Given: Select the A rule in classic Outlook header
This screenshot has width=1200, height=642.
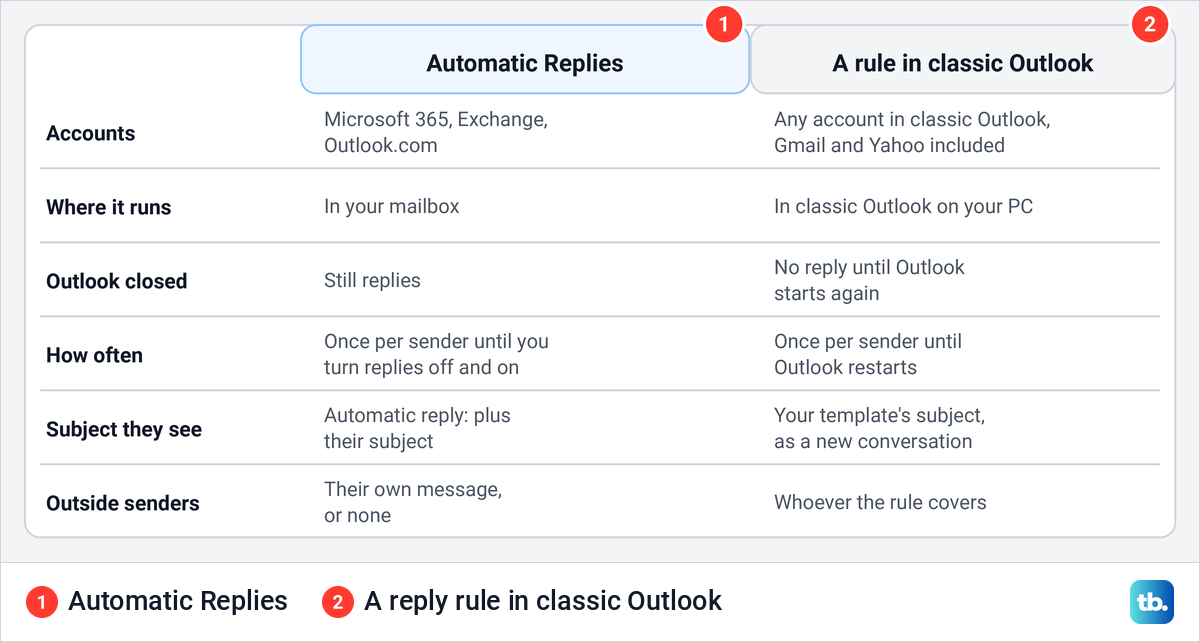Looking at the screenshot, I should click(x=963, y=60).
